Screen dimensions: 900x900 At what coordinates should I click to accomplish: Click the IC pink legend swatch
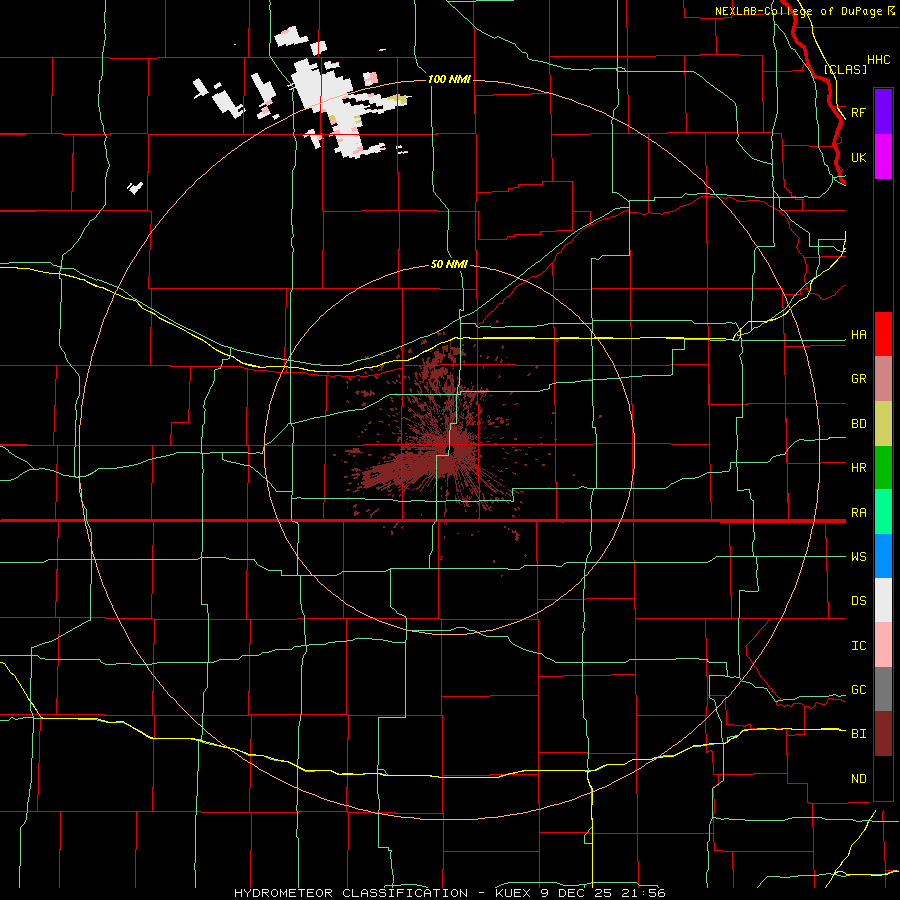point(883,645)
